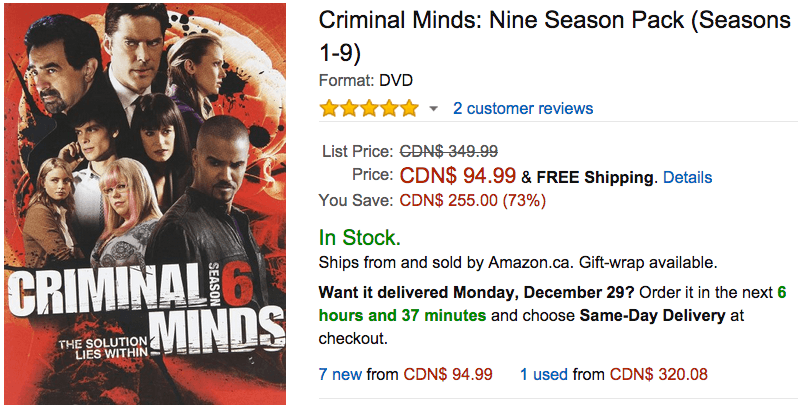Image resolution: width=798 pixels, height=408 pixels.
Task: Click the red CDN$ 94.99 price
Action: tap(458, 176)
